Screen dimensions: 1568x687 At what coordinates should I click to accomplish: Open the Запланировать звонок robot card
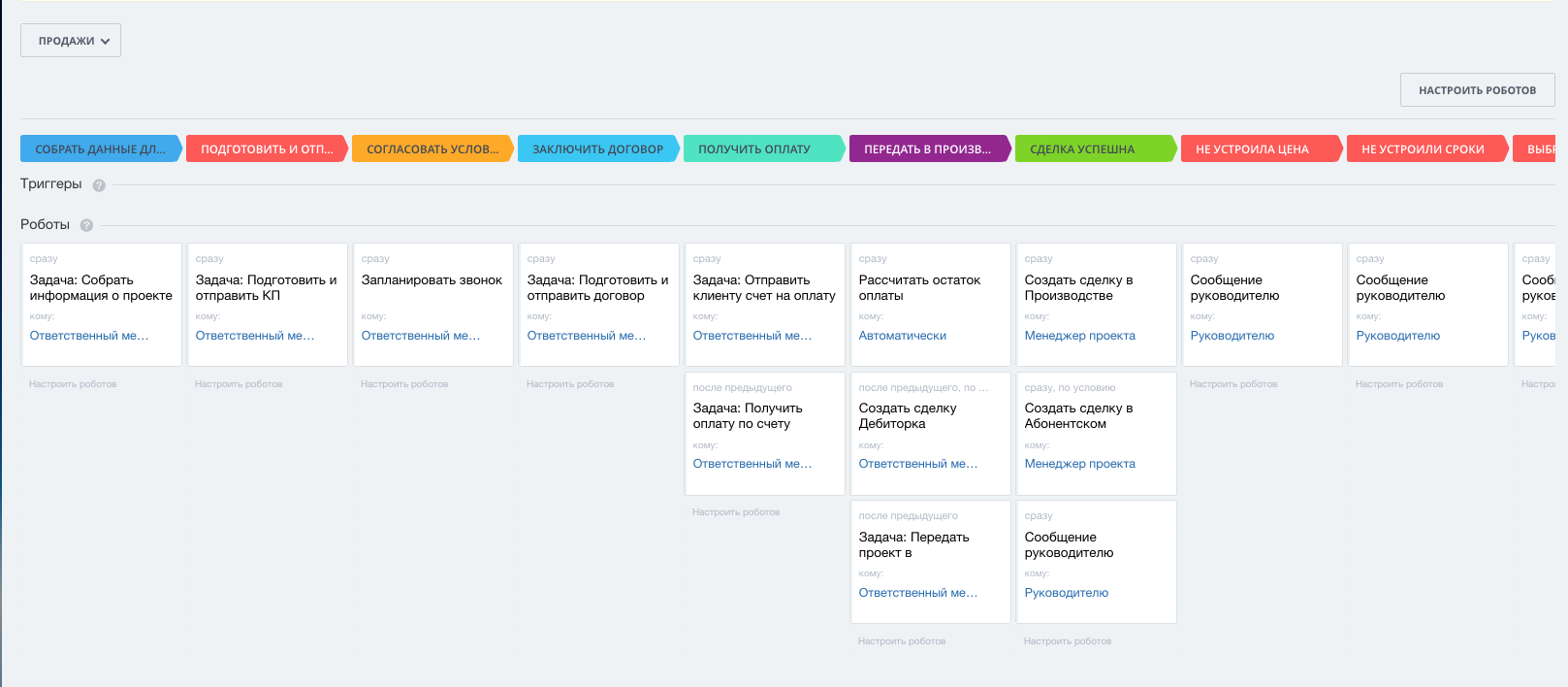432,280
